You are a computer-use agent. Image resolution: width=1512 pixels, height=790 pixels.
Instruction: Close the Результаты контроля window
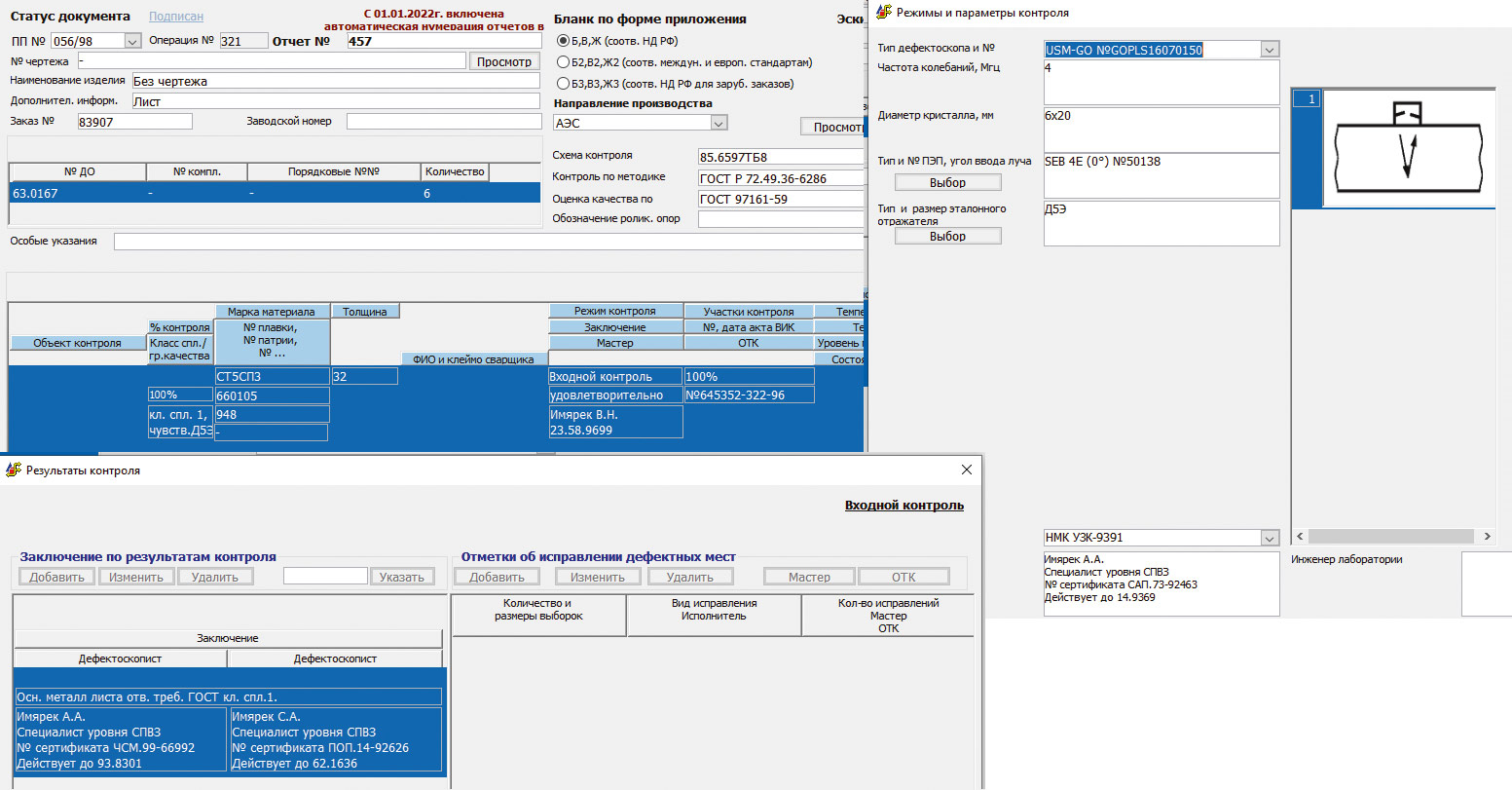click(966, 470)
